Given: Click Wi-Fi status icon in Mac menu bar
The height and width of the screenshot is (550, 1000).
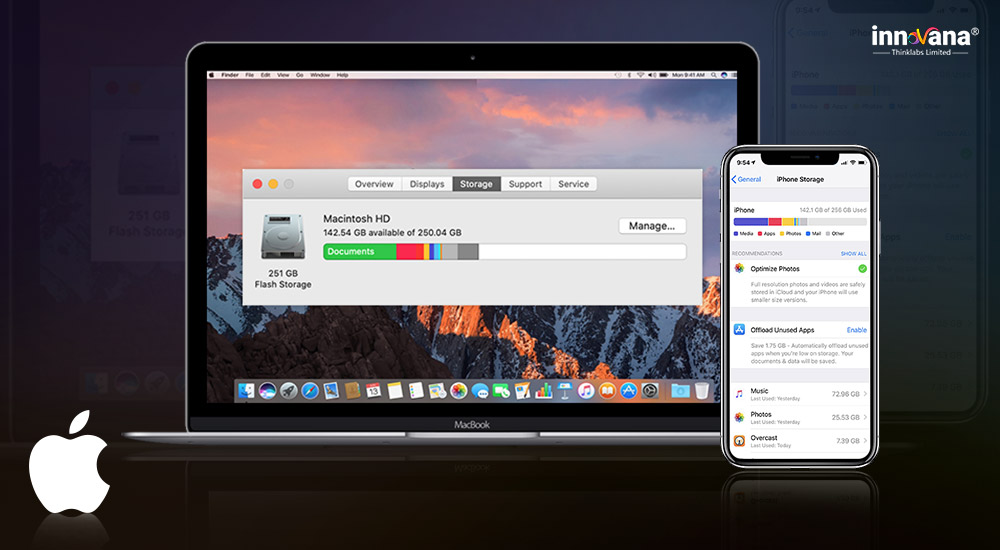Looking at the screenshot, I should click(640, 75).
